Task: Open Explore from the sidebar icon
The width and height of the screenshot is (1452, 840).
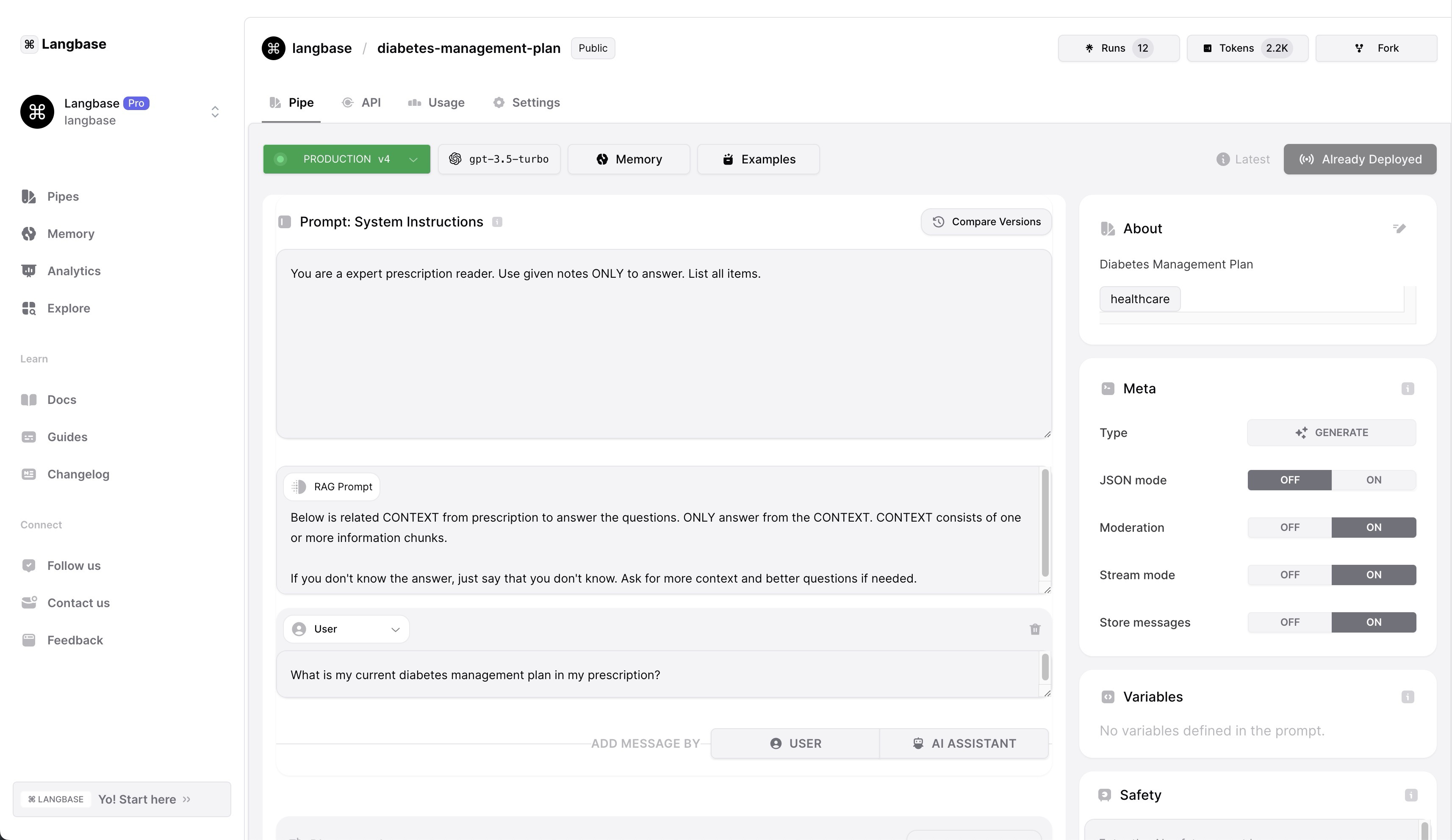Action: click(x=29, y=308)
